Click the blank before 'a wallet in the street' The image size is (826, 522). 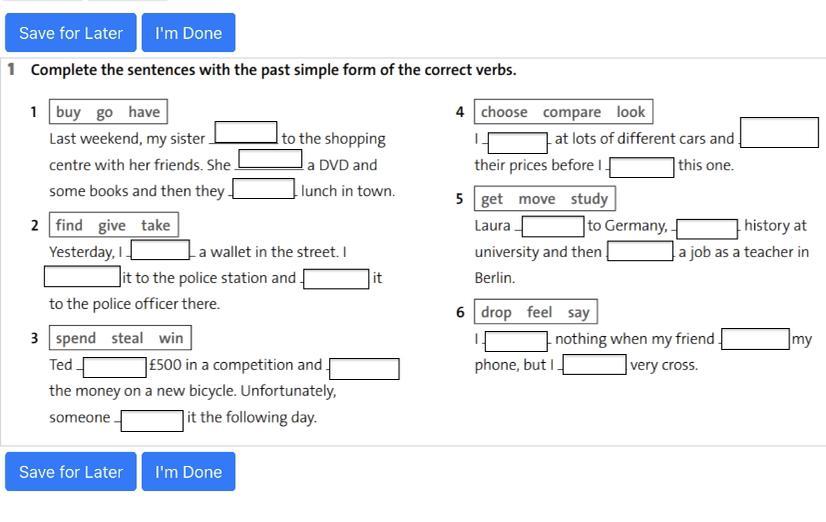[160, 250]
